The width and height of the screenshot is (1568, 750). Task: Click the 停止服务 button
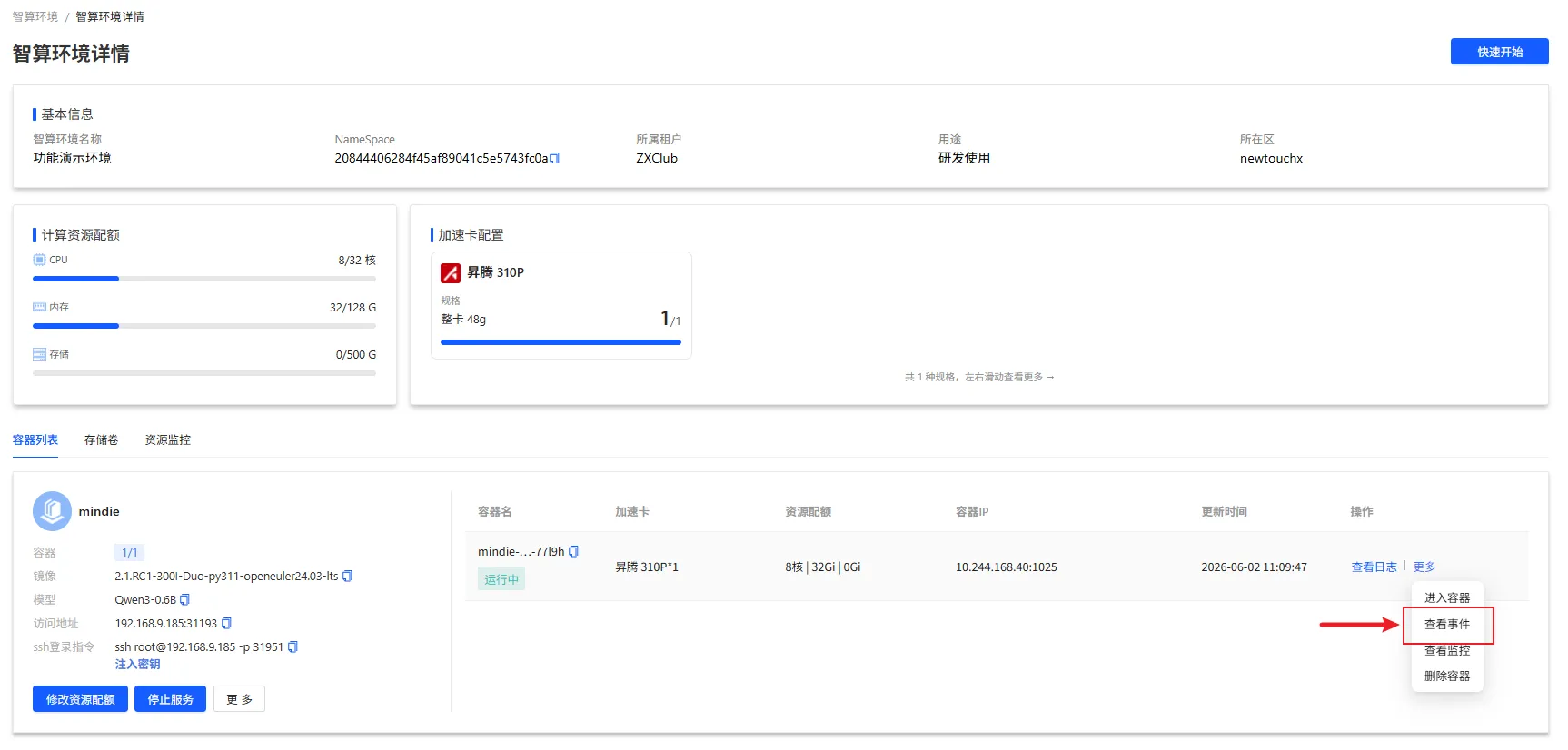pyautogui.click(x=171, y=699)
